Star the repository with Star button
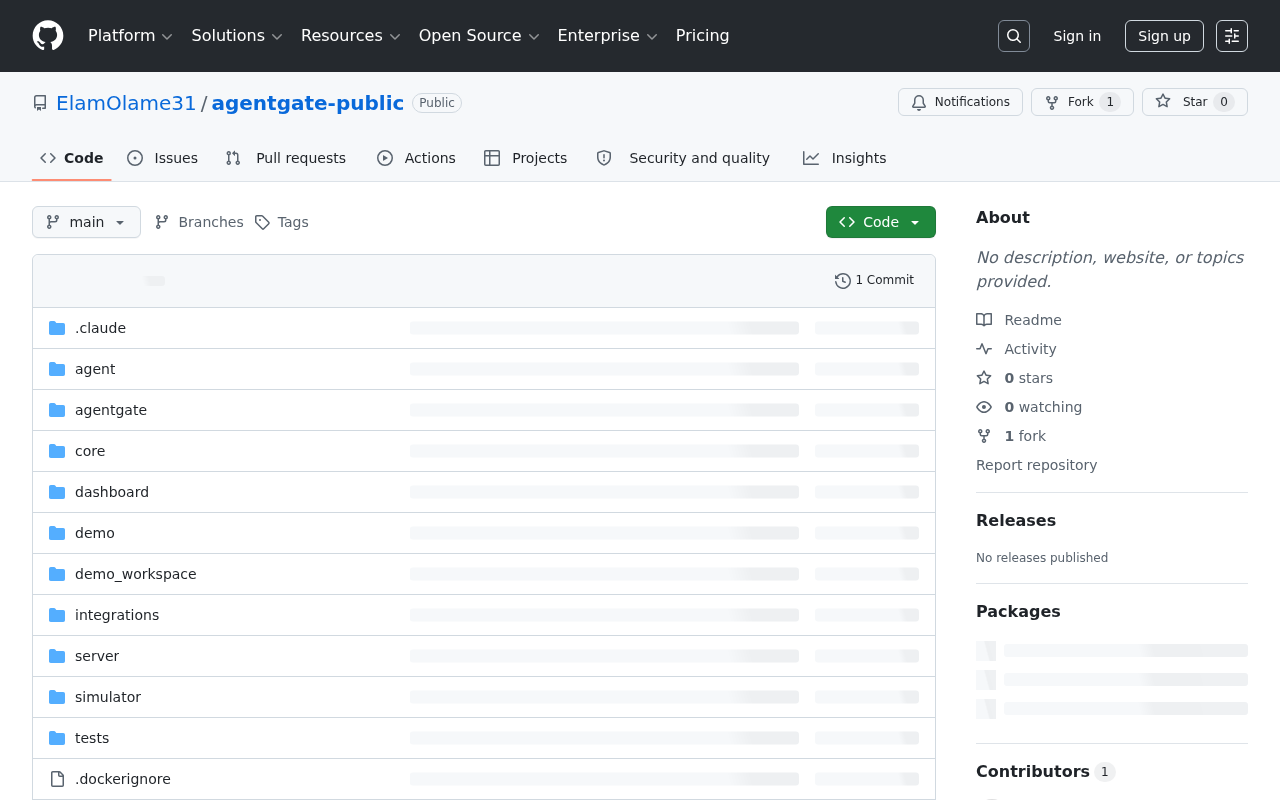The image size is (1280, 800). click(x=1195, y=102)
